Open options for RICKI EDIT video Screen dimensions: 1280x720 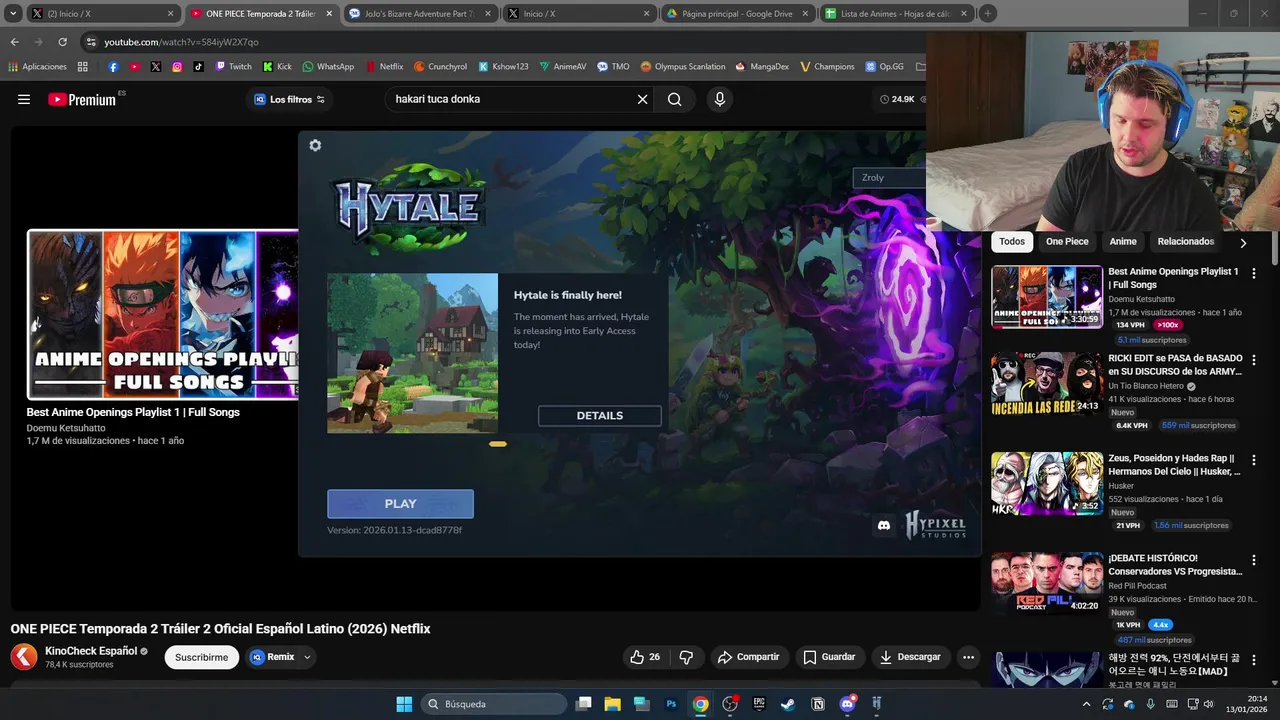pyautogui.click(x=1253, y=360)
